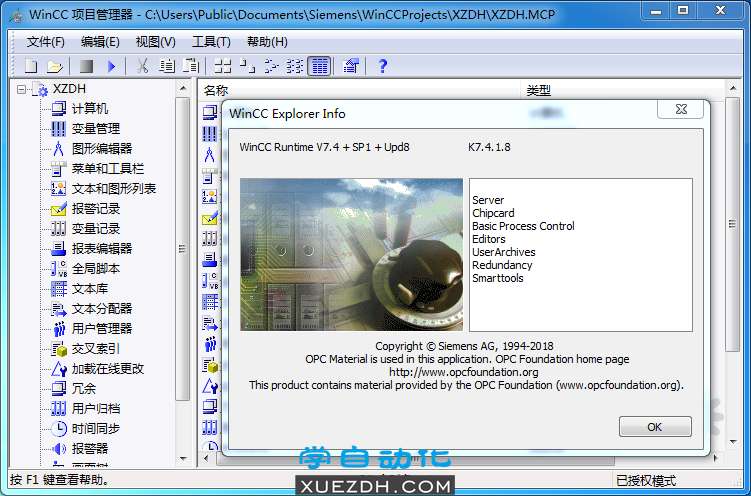The width and height of the screenshot is (751, 496).
Task: Click the highlighted table view toolbar icon
Action: coord(319,66)
